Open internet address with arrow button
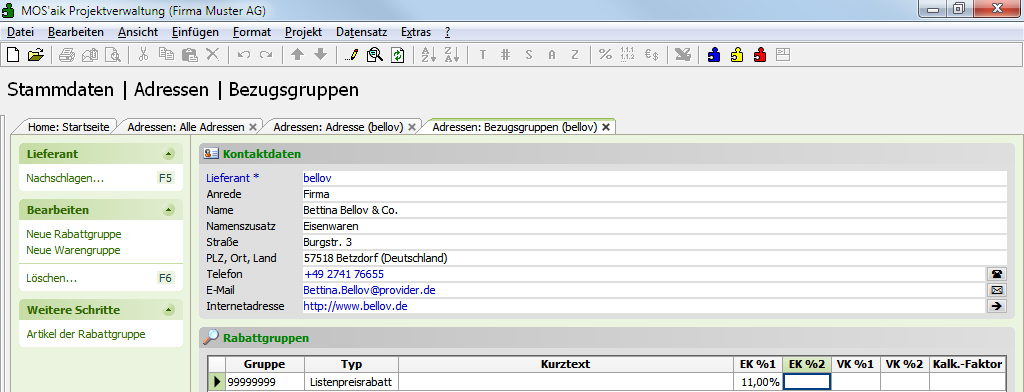Viewport: 1024px width, 392px height. 997,305
